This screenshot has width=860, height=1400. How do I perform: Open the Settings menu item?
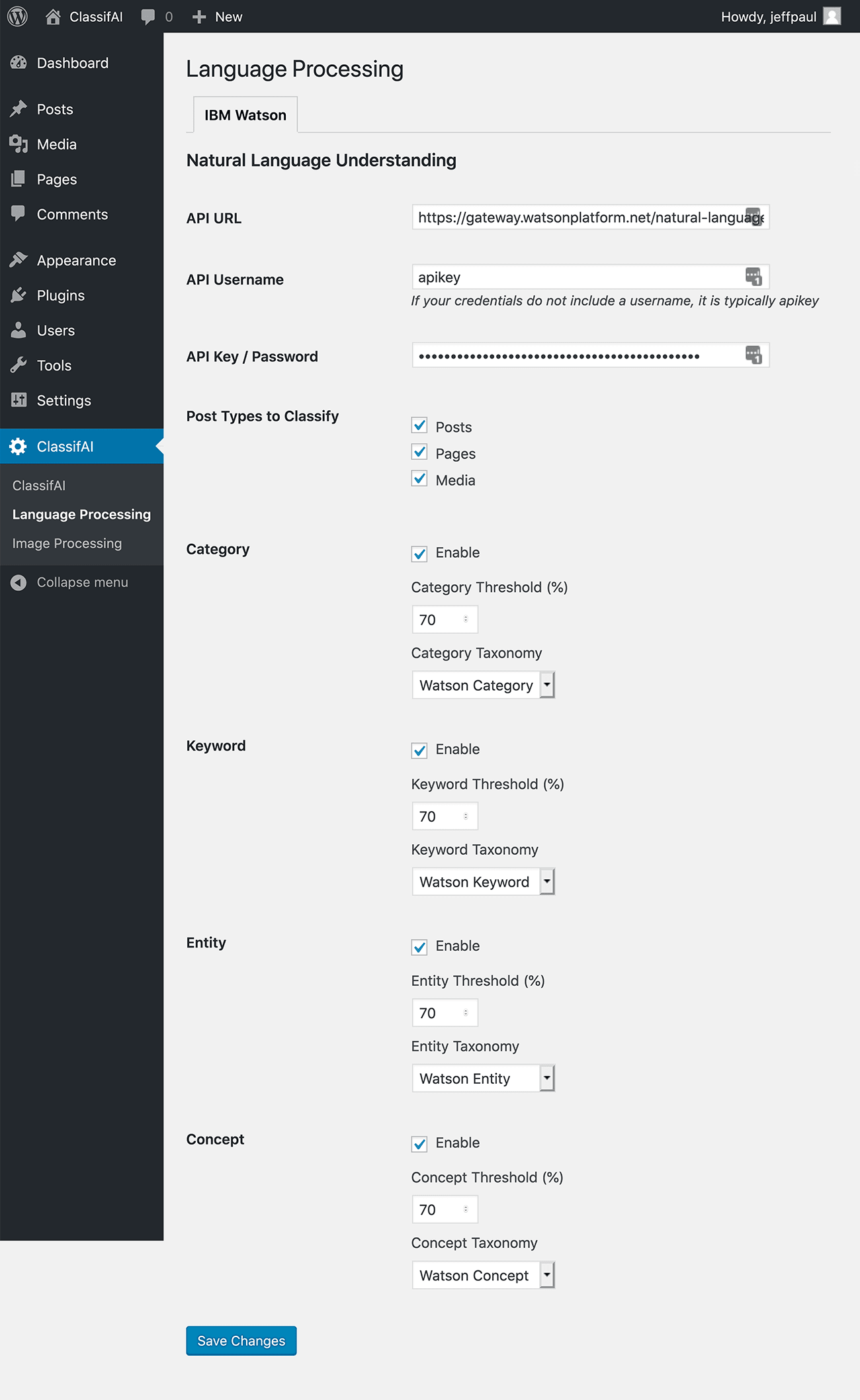point(82,400)
